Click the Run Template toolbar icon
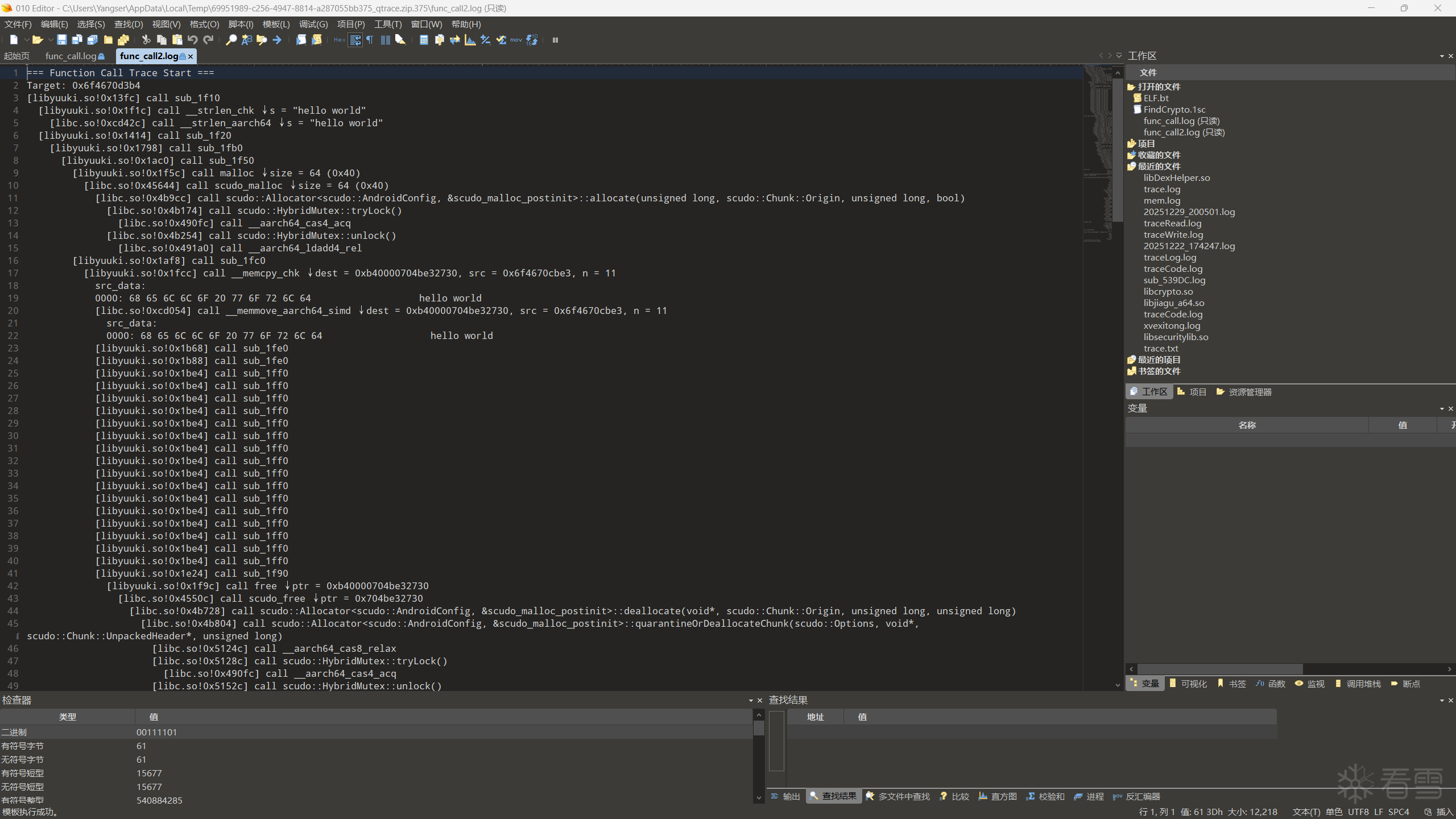 [x=317, y=40]
